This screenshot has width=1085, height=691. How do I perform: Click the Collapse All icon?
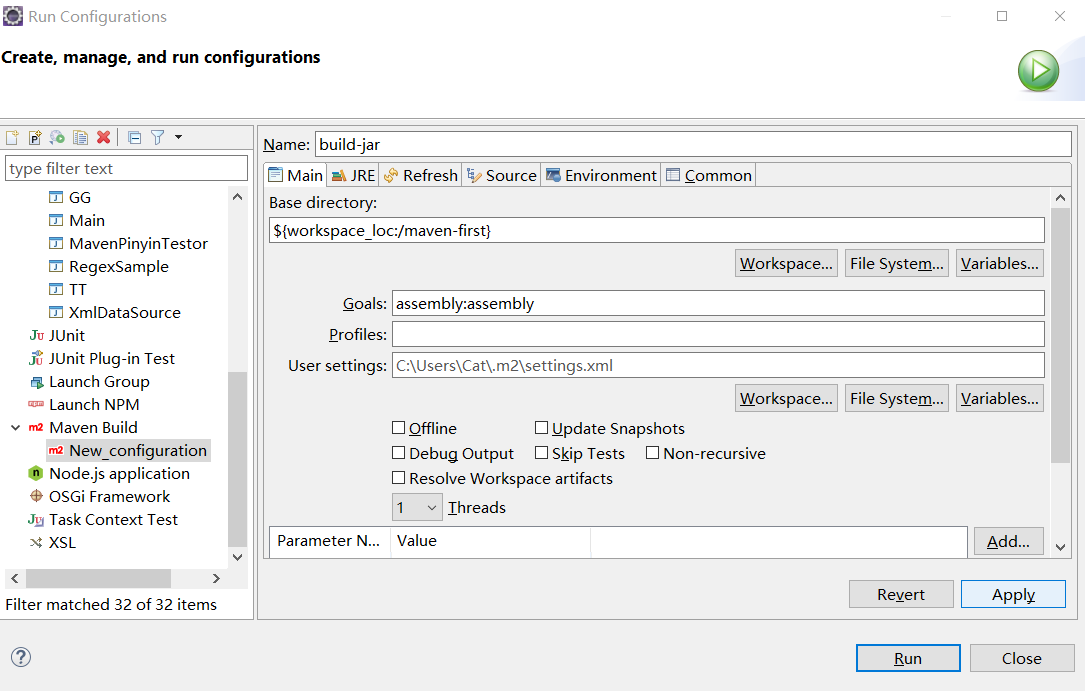coord(135,137)
